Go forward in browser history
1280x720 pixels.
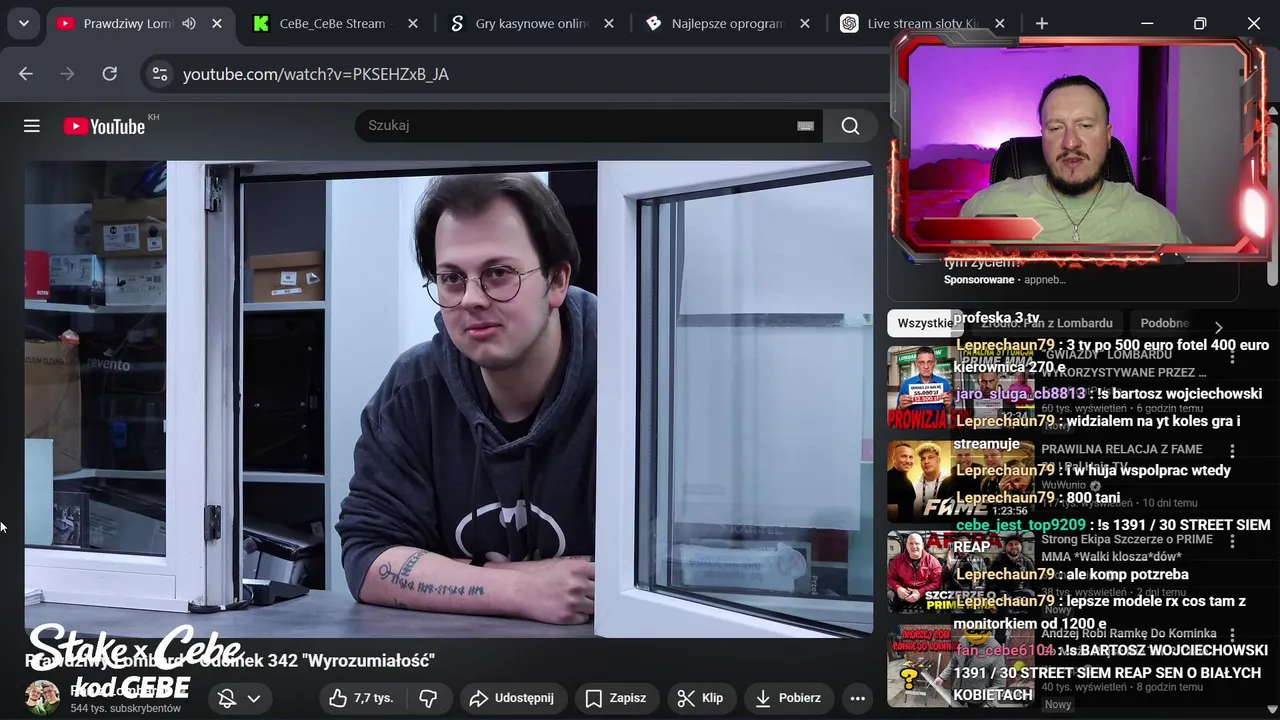pos(68,74)
